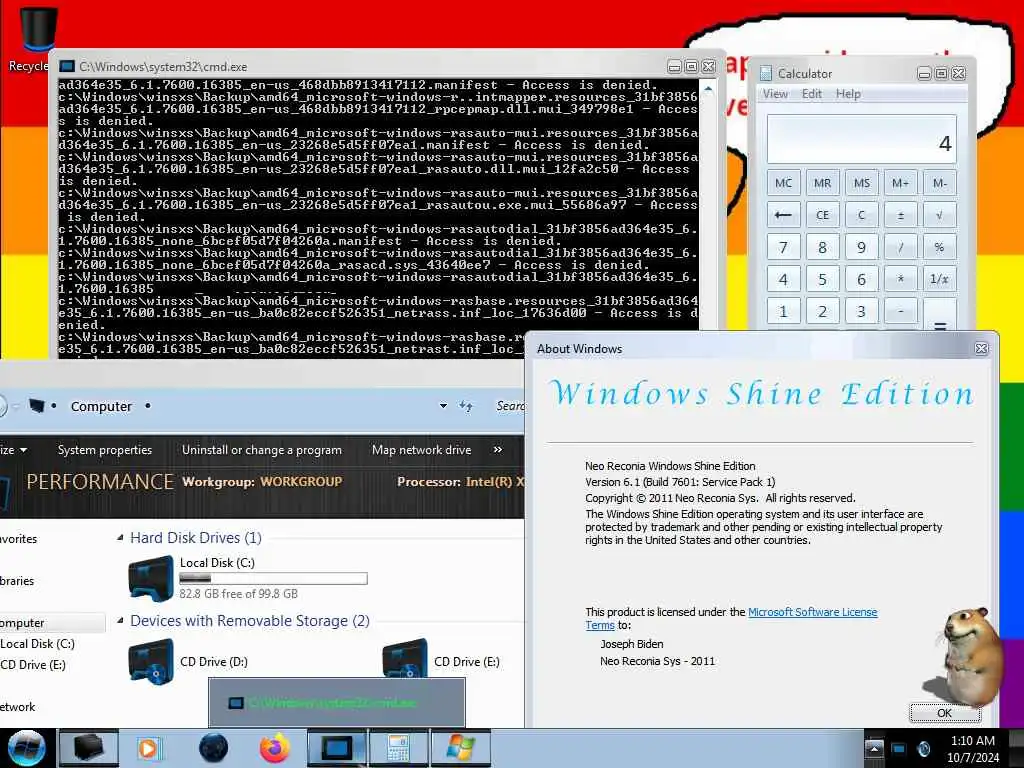Open the CD Drive (D:) icon
Image resolution: width=1024 pixels, height=768 pixels.
click(151, 662)
